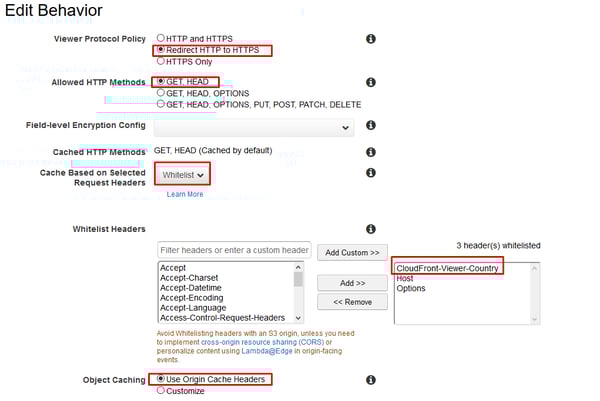
Task: Open info icon for Allowed HTTP Methods
Action: tap(370, 82)
